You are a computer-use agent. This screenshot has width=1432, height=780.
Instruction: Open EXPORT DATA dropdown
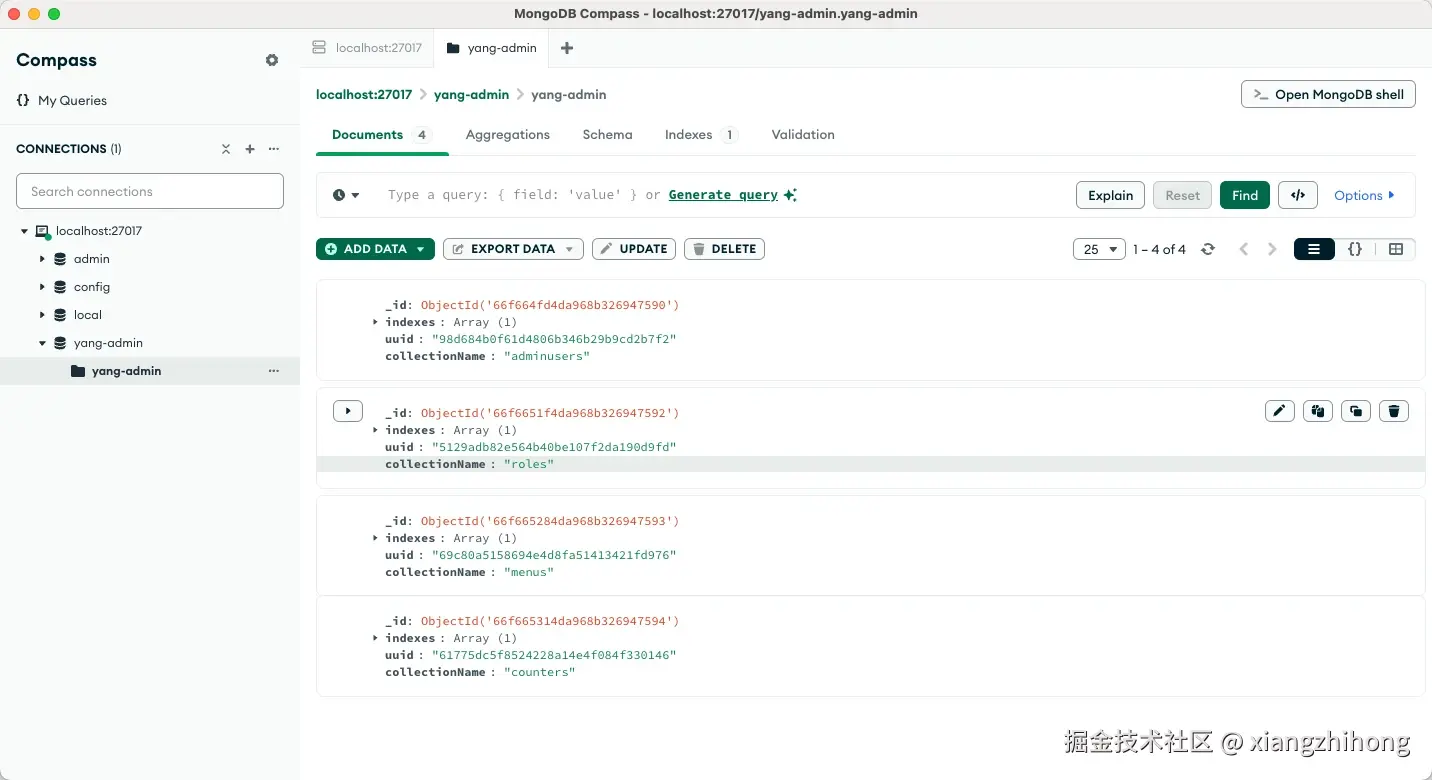pos(513,249)
